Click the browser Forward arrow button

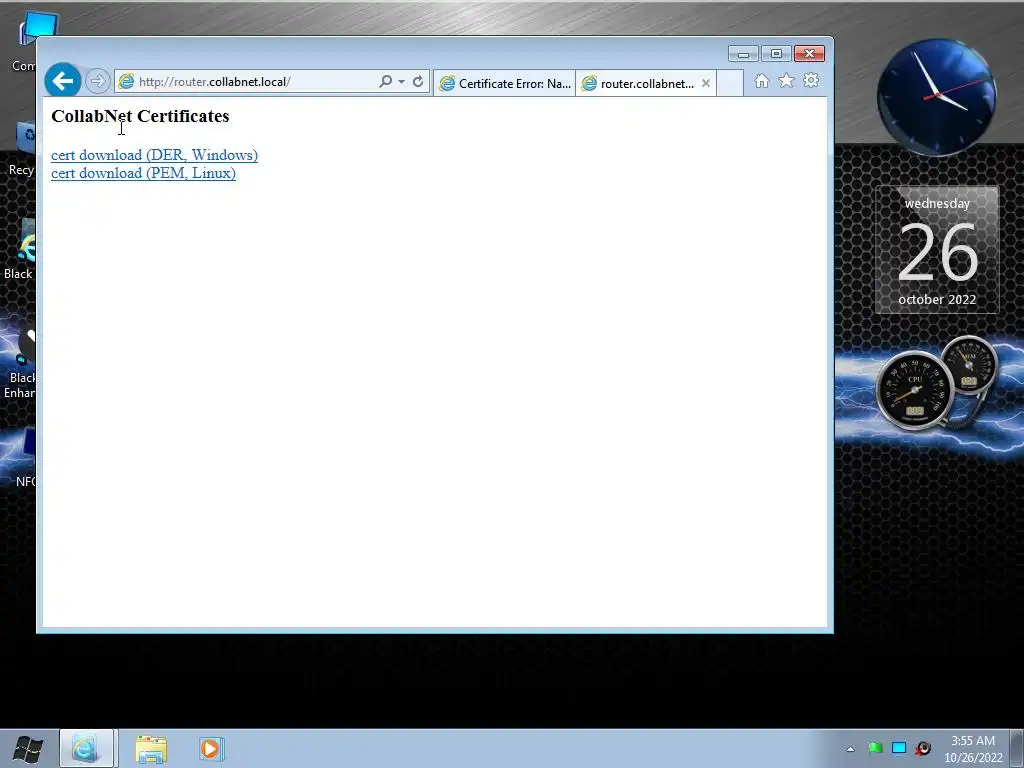coord(97,81)
